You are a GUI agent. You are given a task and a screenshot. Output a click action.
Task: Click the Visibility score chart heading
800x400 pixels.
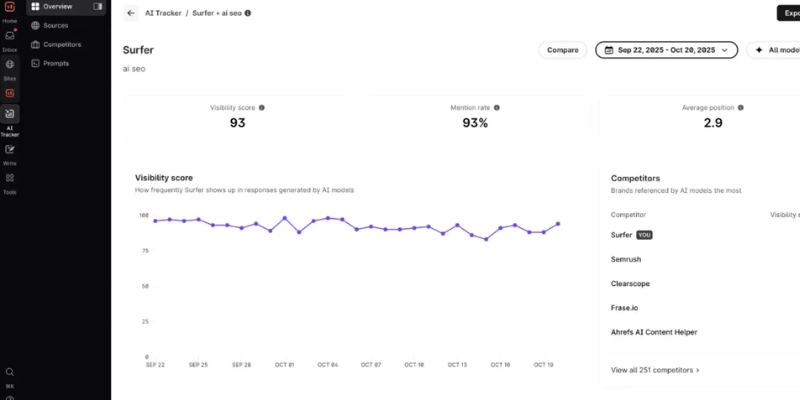(164, 178)
